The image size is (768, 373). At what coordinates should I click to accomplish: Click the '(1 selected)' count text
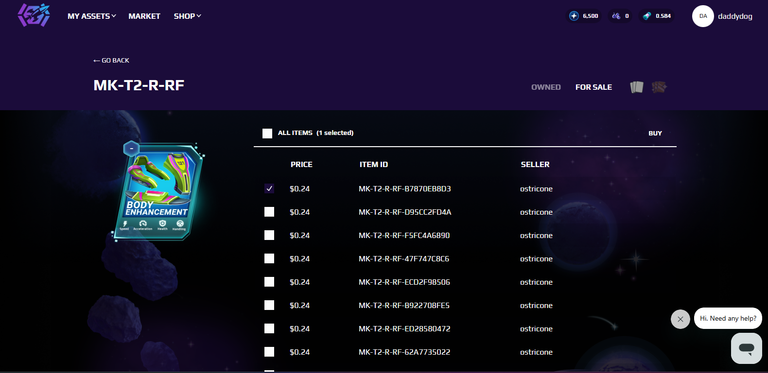[335, 133]
